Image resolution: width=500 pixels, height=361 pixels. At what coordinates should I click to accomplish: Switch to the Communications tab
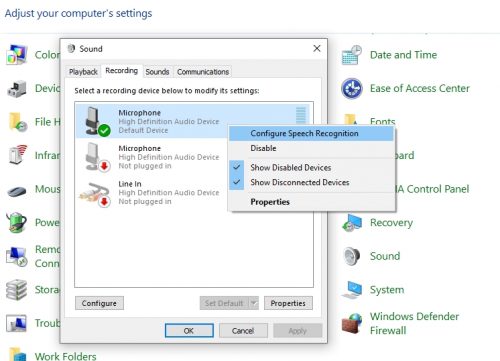tap(203, 72)
